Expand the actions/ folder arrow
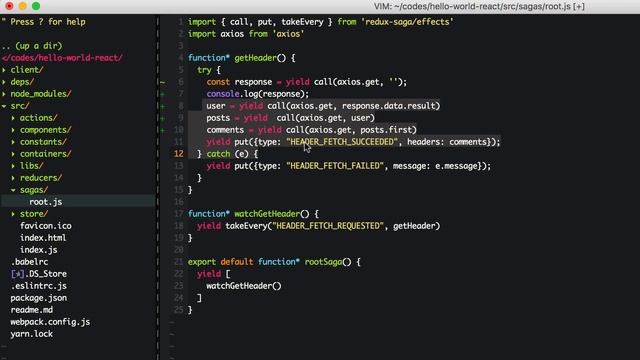 tap(13, 118)
